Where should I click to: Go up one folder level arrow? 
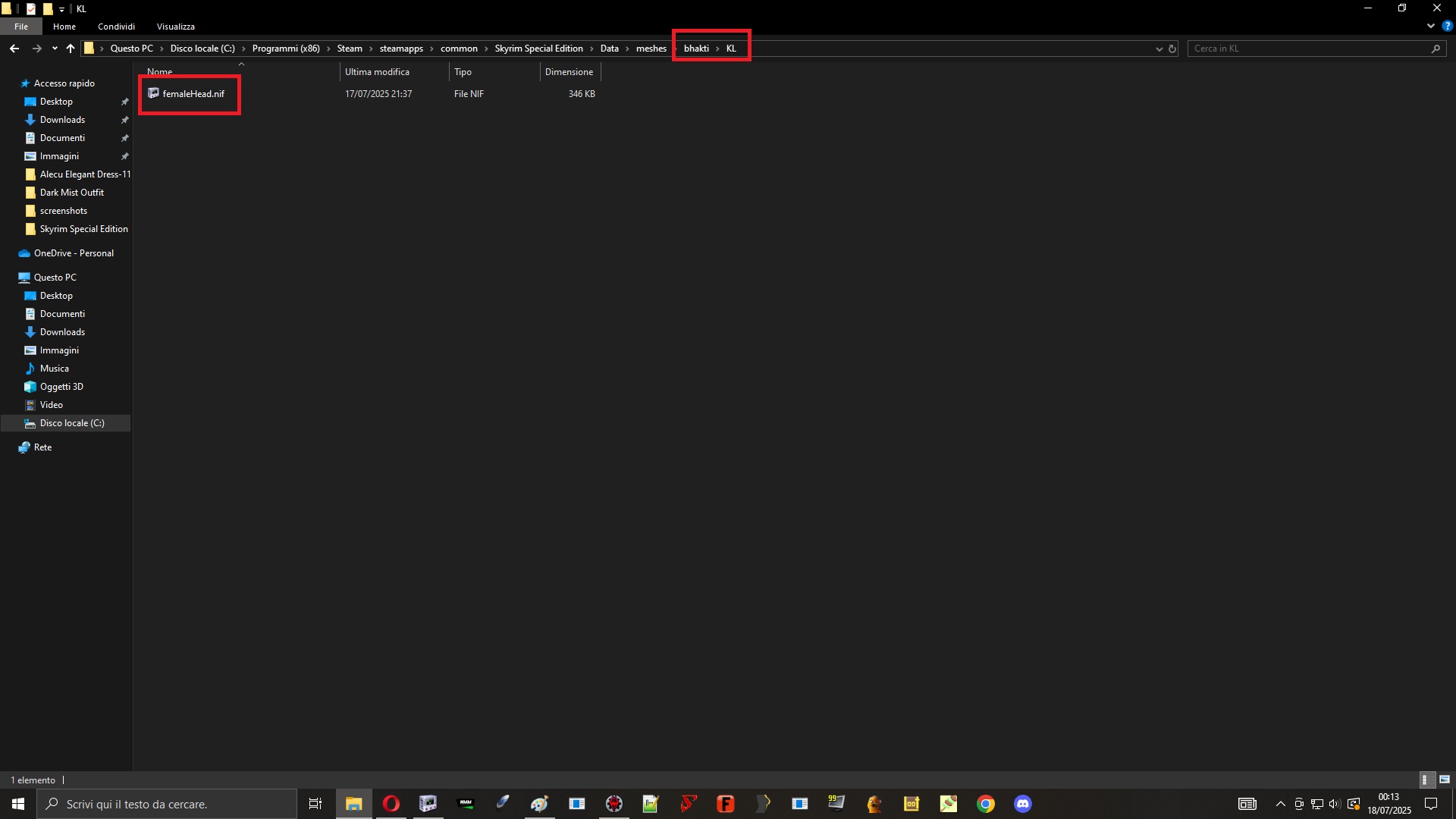(71, 49)
